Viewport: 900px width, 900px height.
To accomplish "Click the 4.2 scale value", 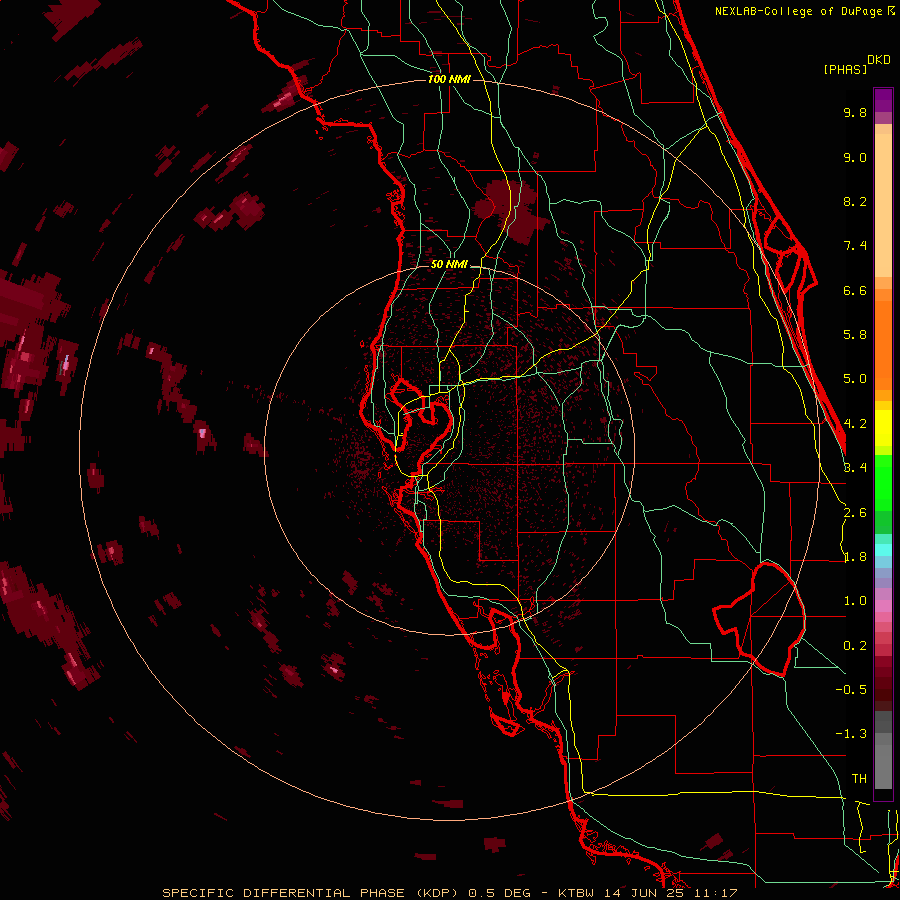I will tap(855, 424).
